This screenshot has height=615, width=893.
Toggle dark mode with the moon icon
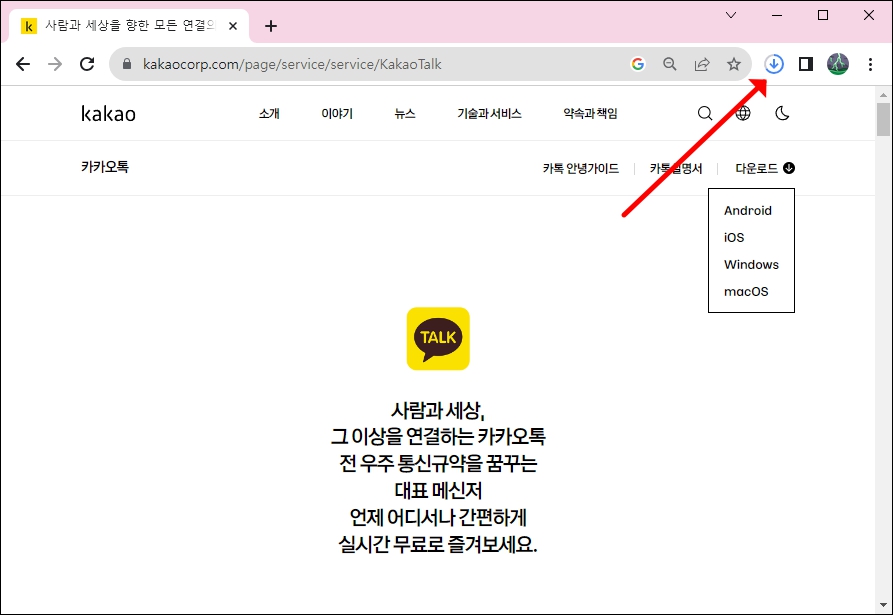(781, 113)
